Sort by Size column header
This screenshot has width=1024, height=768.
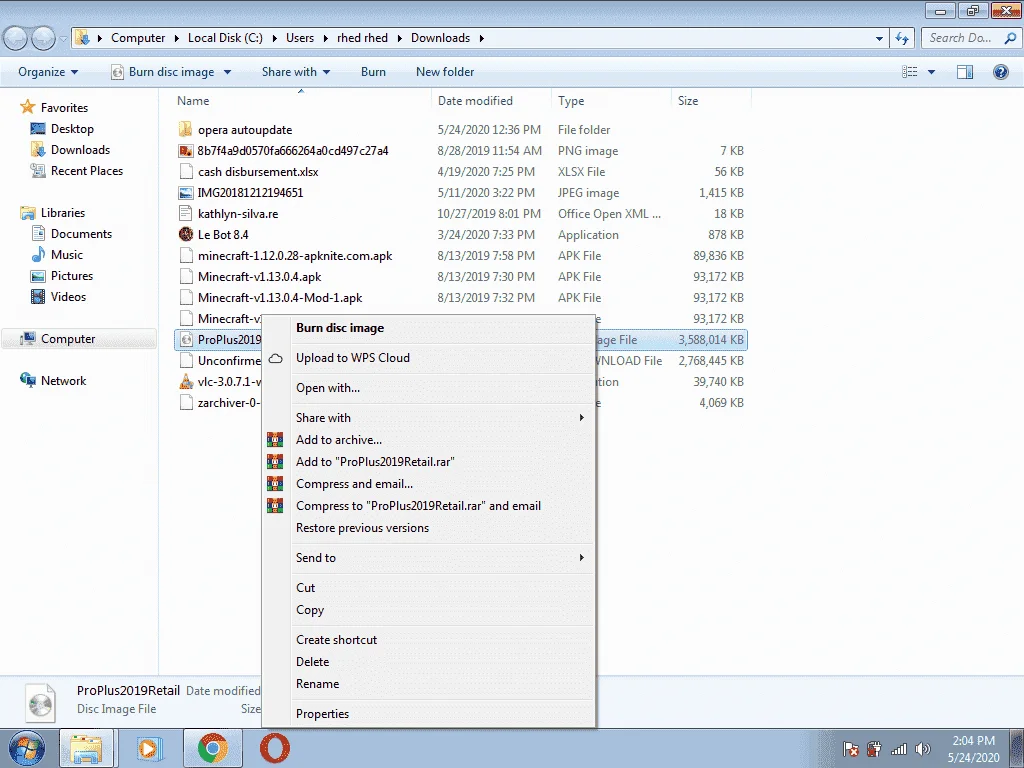coord(688,101)
